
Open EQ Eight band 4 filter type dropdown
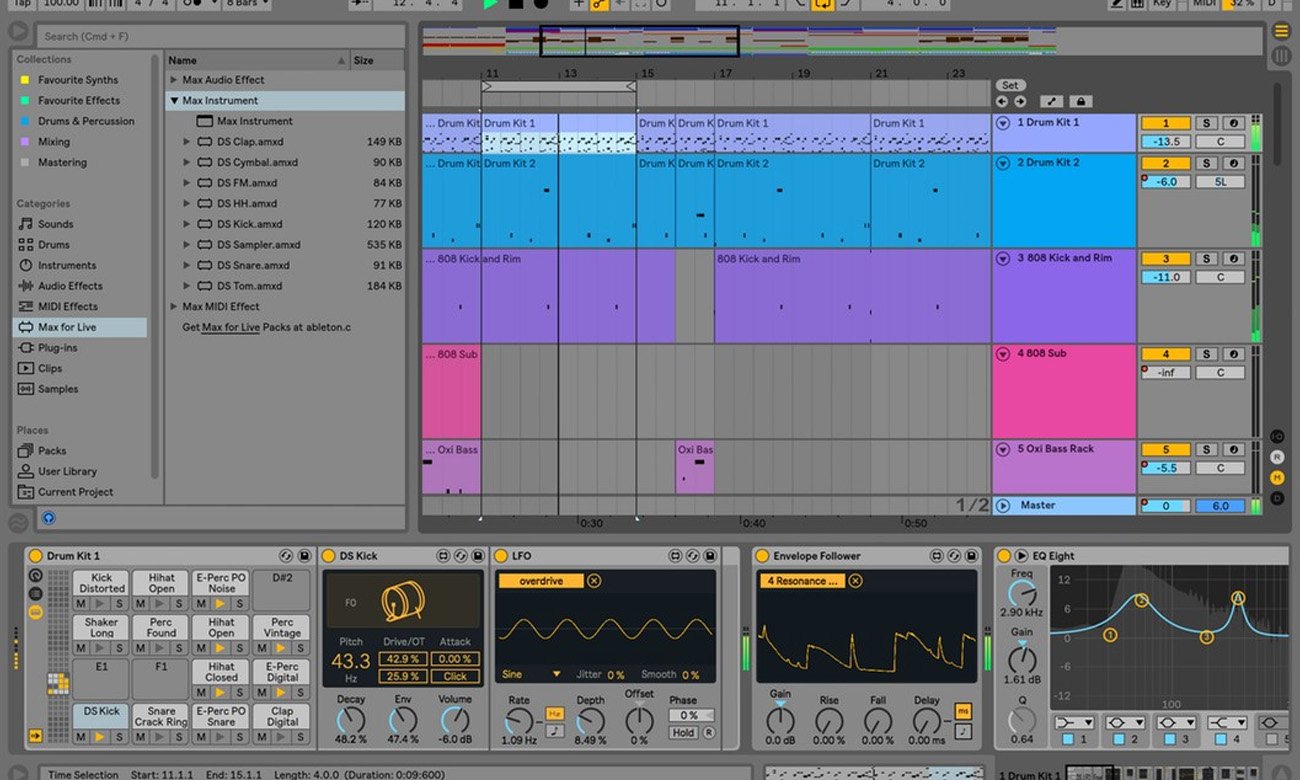tap(1227, 722)
